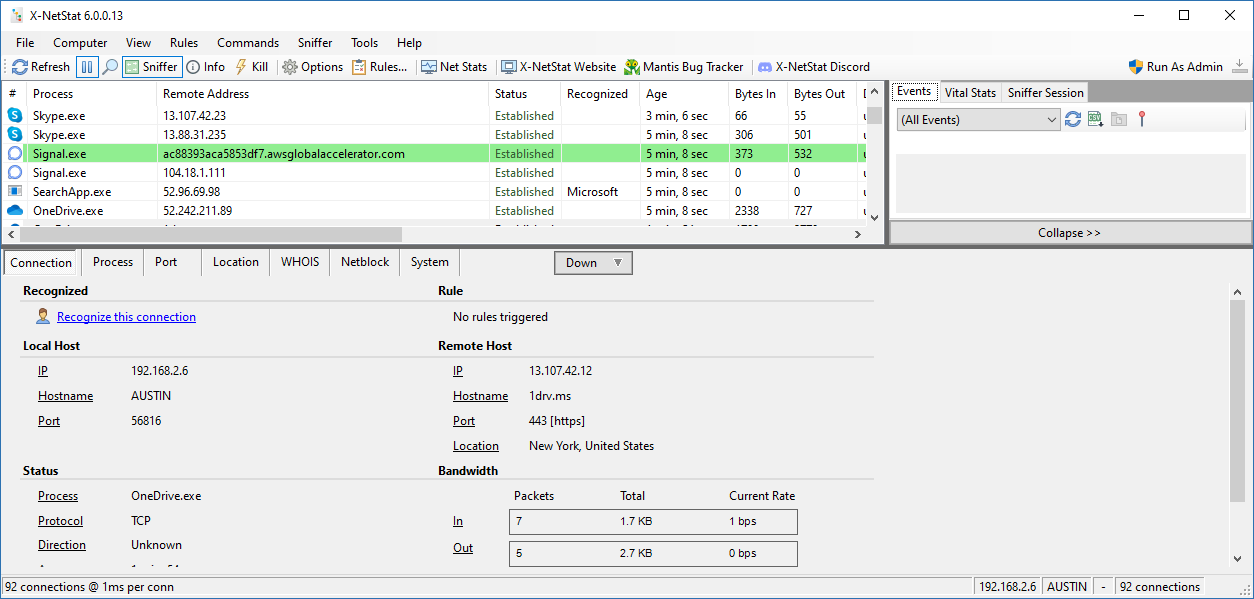Screen dimensions: 1254x599
Task: Sort by the Age column header
Action: click(684, 93)
